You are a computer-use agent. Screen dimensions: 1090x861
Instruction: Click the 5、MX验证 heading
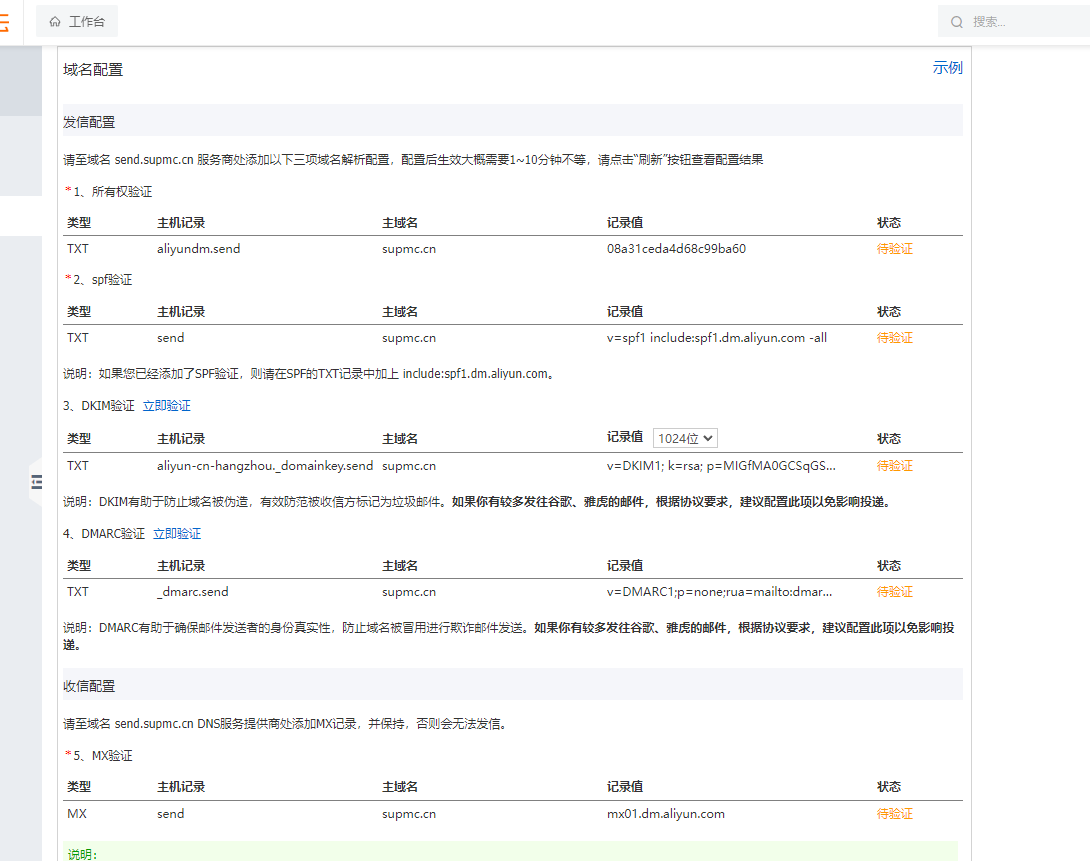click(103, 756)
